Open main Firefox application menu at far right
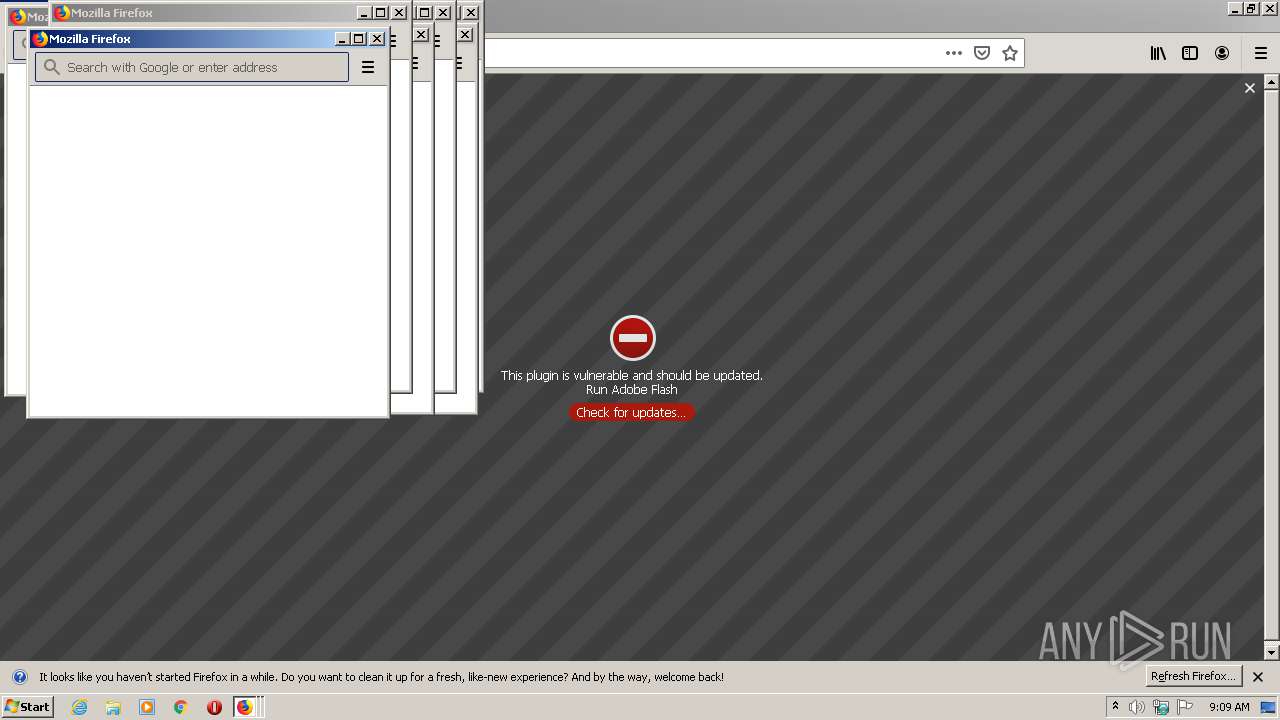The height and width of the screenshot is (720, 1280). pos(1260,53)
